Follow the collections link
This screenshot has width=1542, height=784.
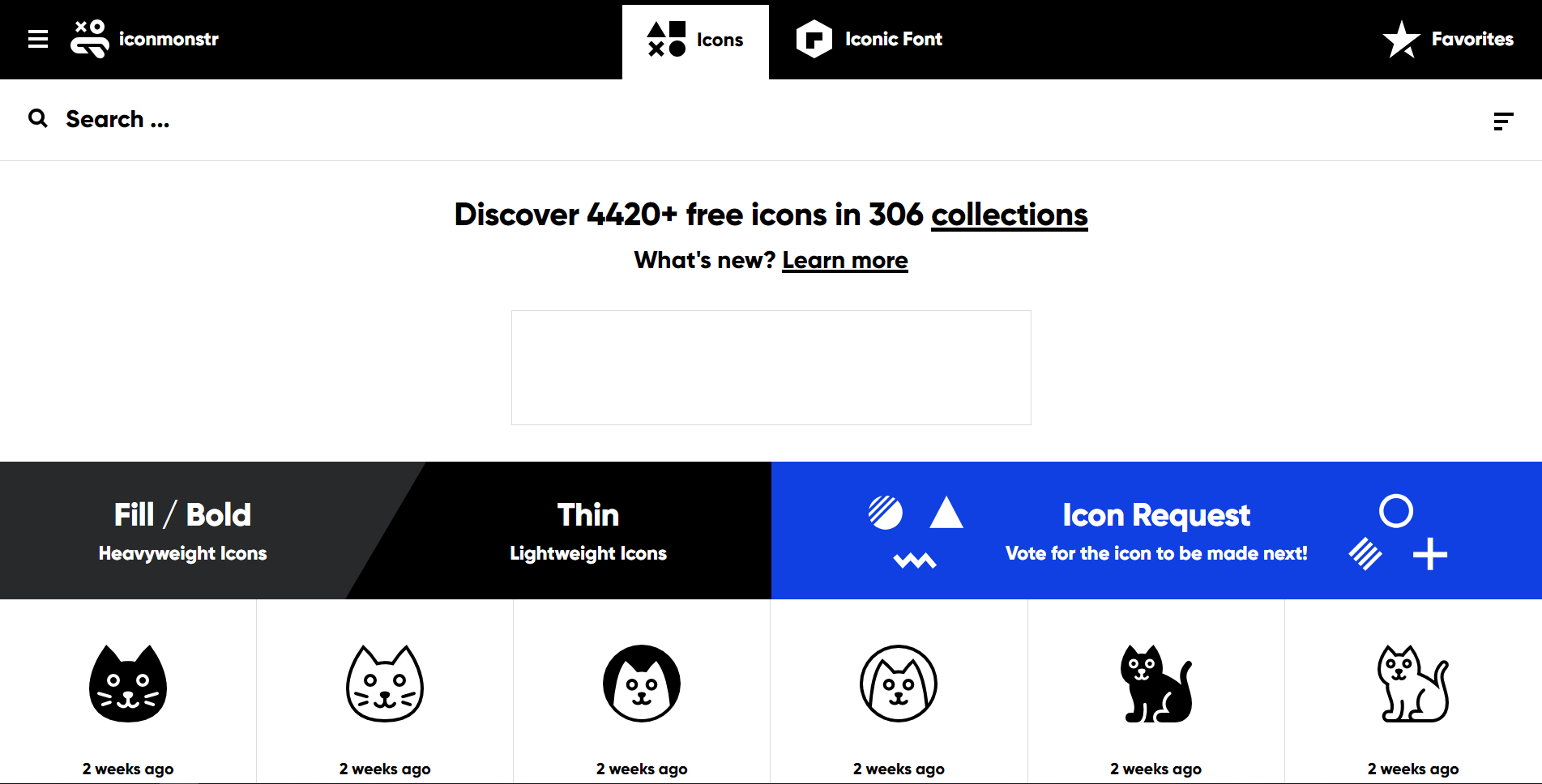tap(1009, 215)
